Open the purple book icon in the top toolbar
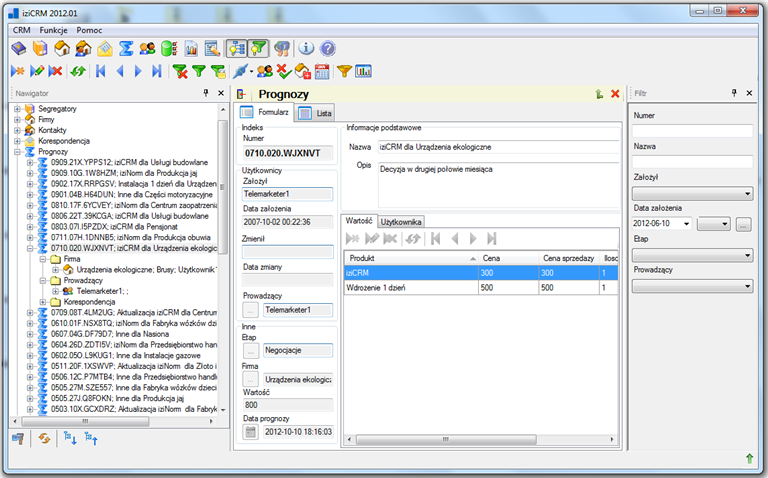 19,48
